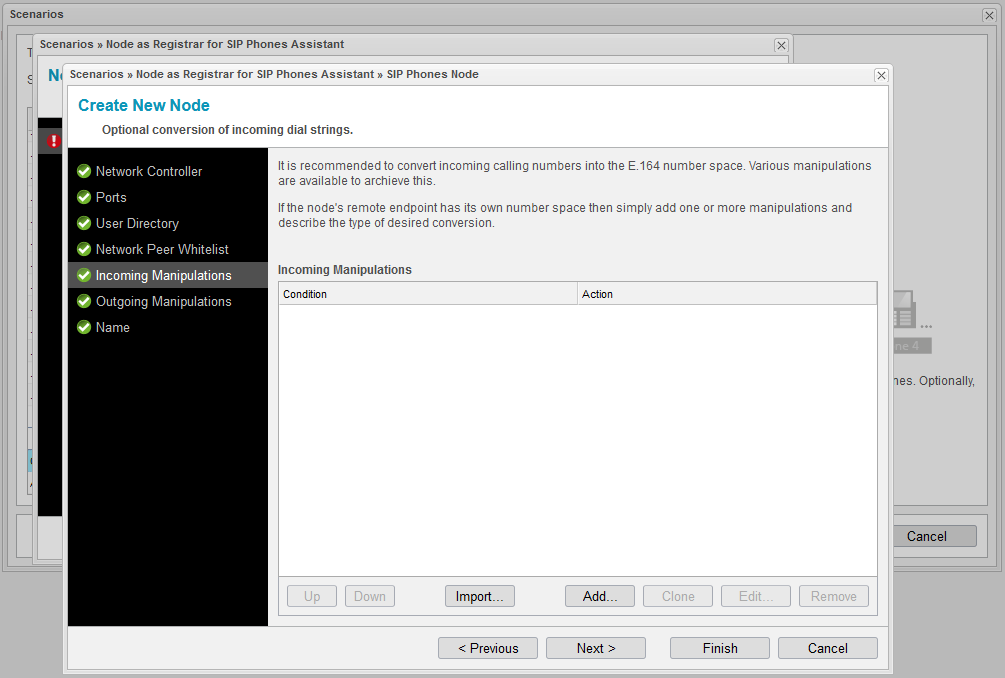Click the green check icon beside Network Controller

84,172
